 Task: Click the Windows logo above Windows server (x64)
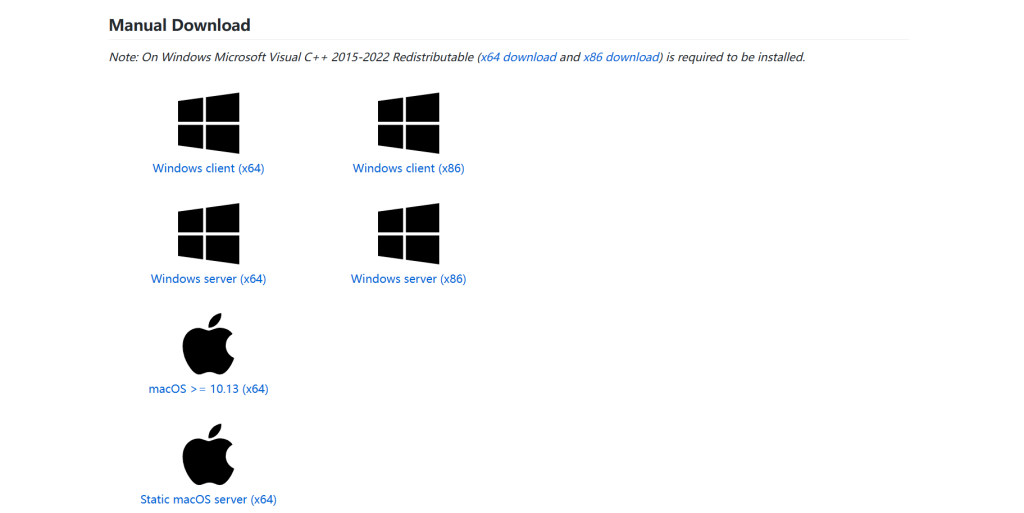(208, 233)
